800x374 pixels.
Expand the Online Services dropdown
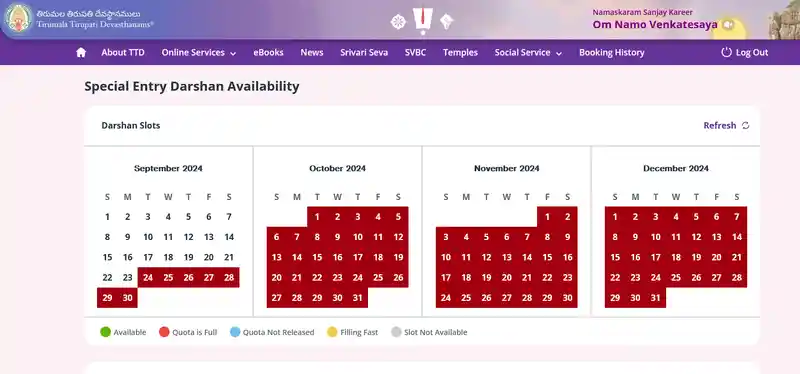tap(198, 53)
